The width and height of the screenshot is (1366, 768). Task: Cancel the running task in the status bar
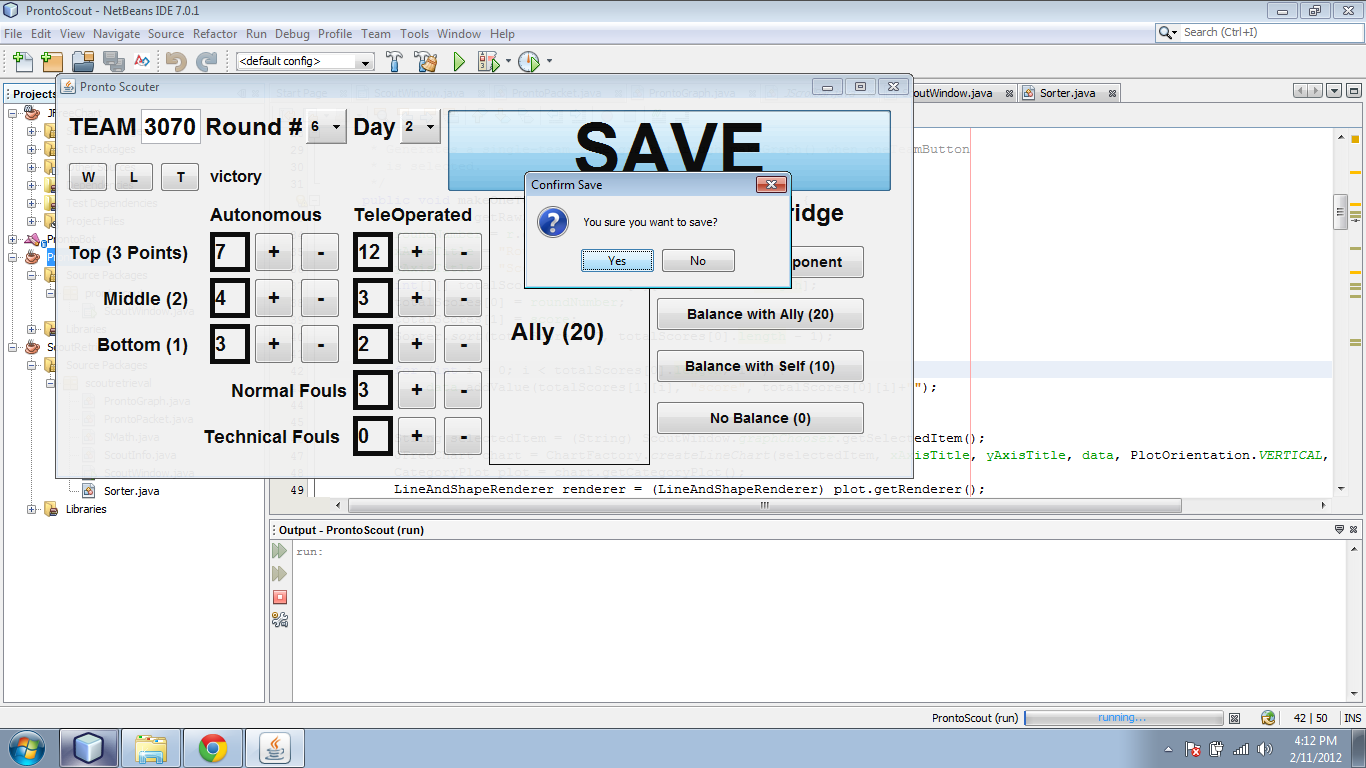click(x=1234, y=718)
